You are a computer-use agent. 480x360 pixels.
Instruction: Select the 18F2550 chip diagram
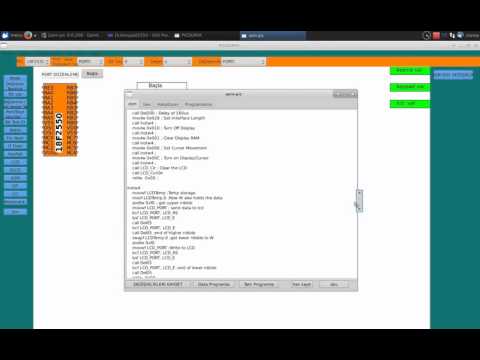point(60,120)
